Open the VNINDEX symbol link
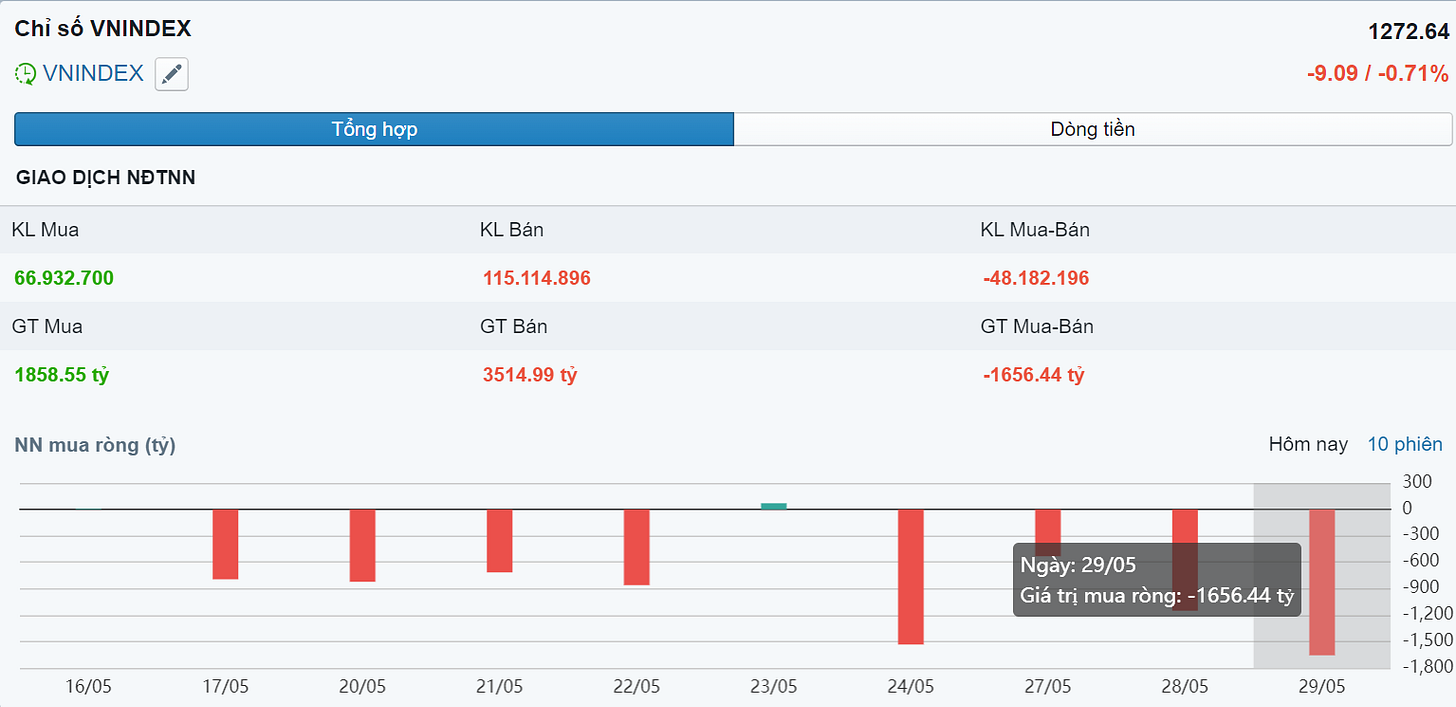The image size is (1456, 707). tap(93, 74)
